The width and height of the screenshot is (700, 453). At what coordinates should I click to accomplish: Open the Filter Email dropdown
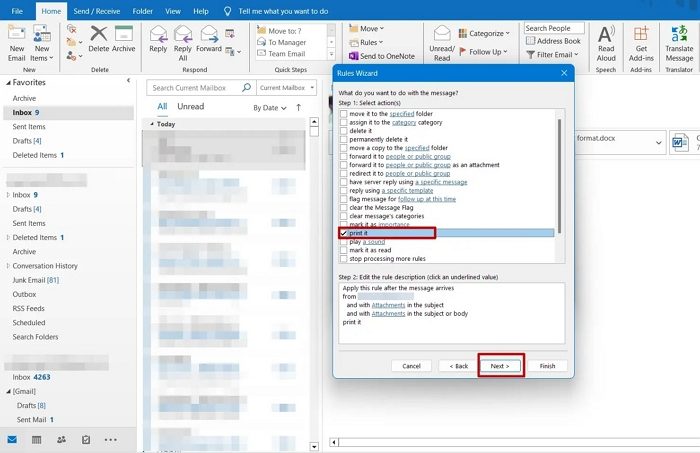552,54
